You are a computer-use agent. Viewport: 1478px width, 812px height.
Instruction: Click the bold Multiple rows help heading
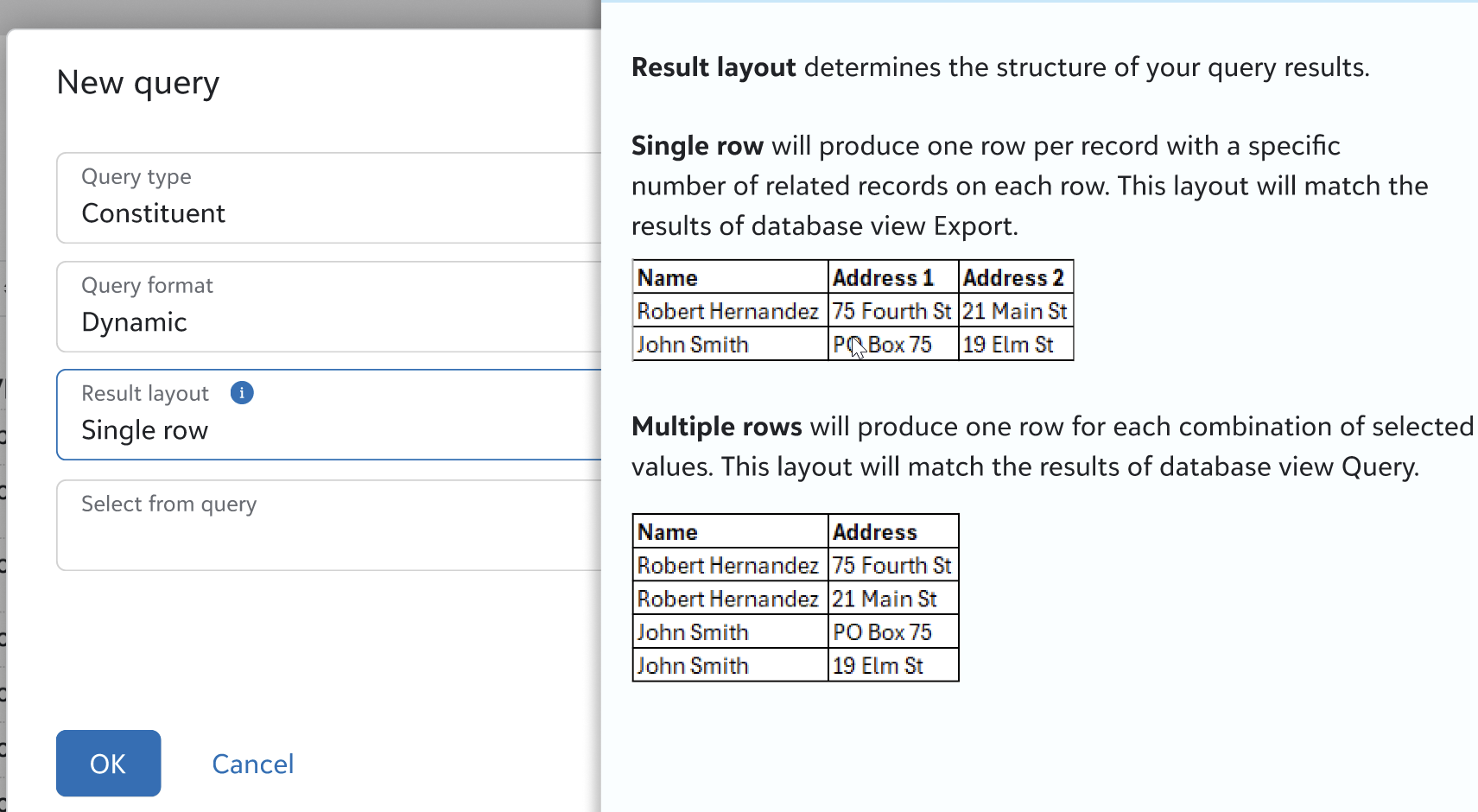(x=717, y=427)
